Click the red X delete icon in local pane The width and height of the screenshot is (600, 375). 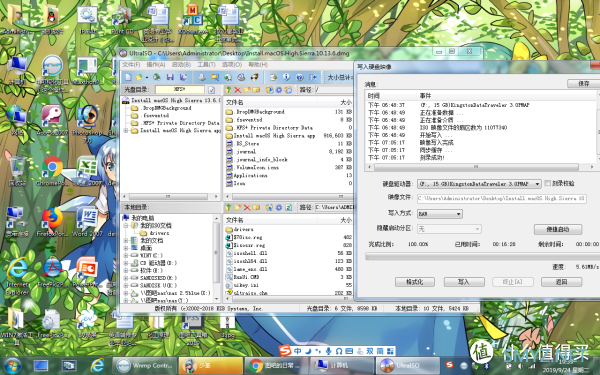(x=247, y=207)
